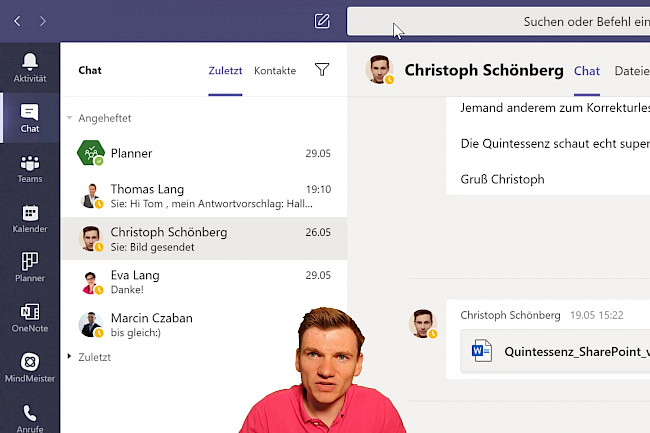The width and height of the screenshot is (650, 433).
Task: Click the 26.05 date on Christoph Schönberg
Action: (x=318, y=232)
